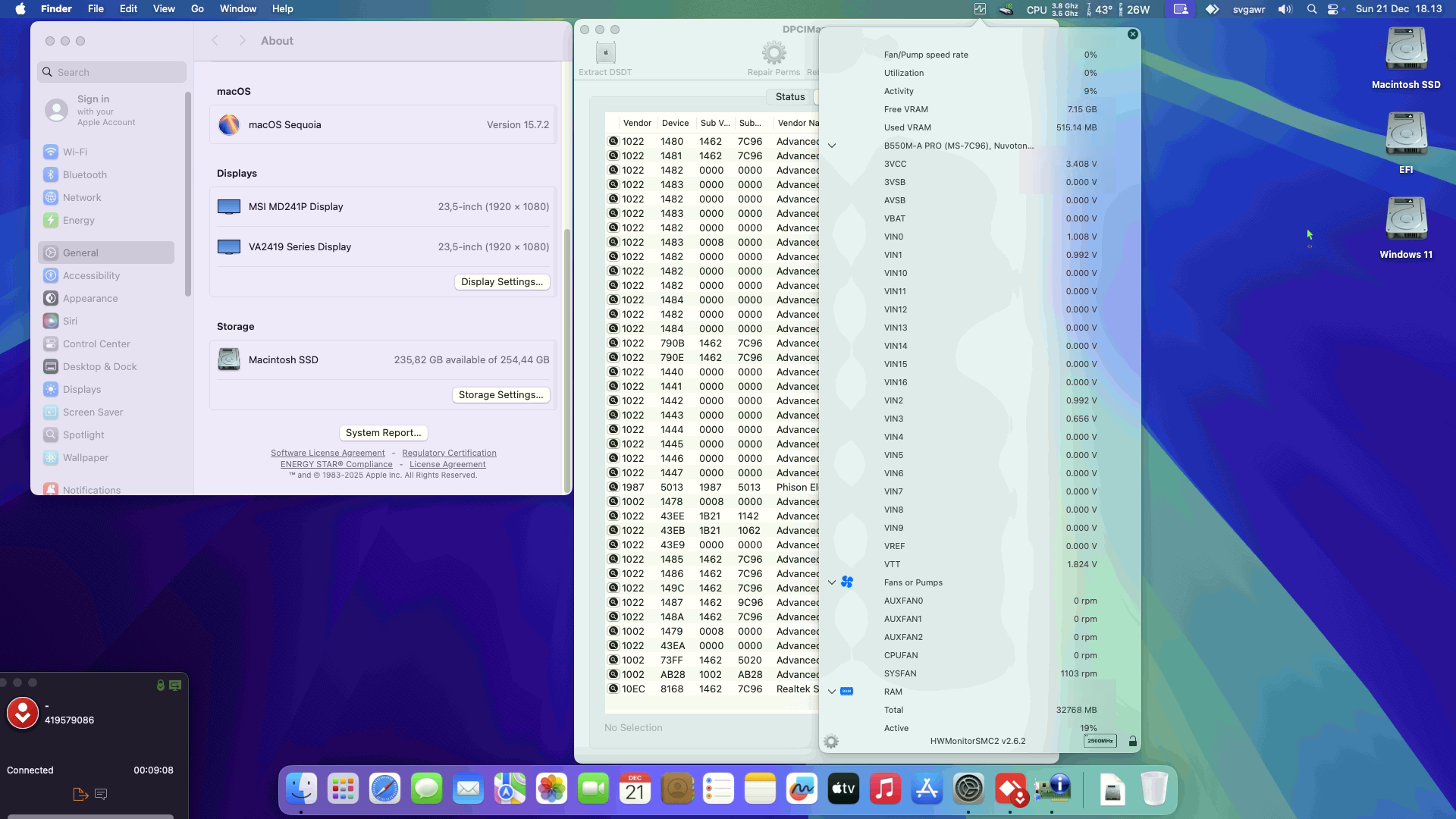
Task: Select the VTT 1.824 V sensor row
Action: (x=980, y=564)
